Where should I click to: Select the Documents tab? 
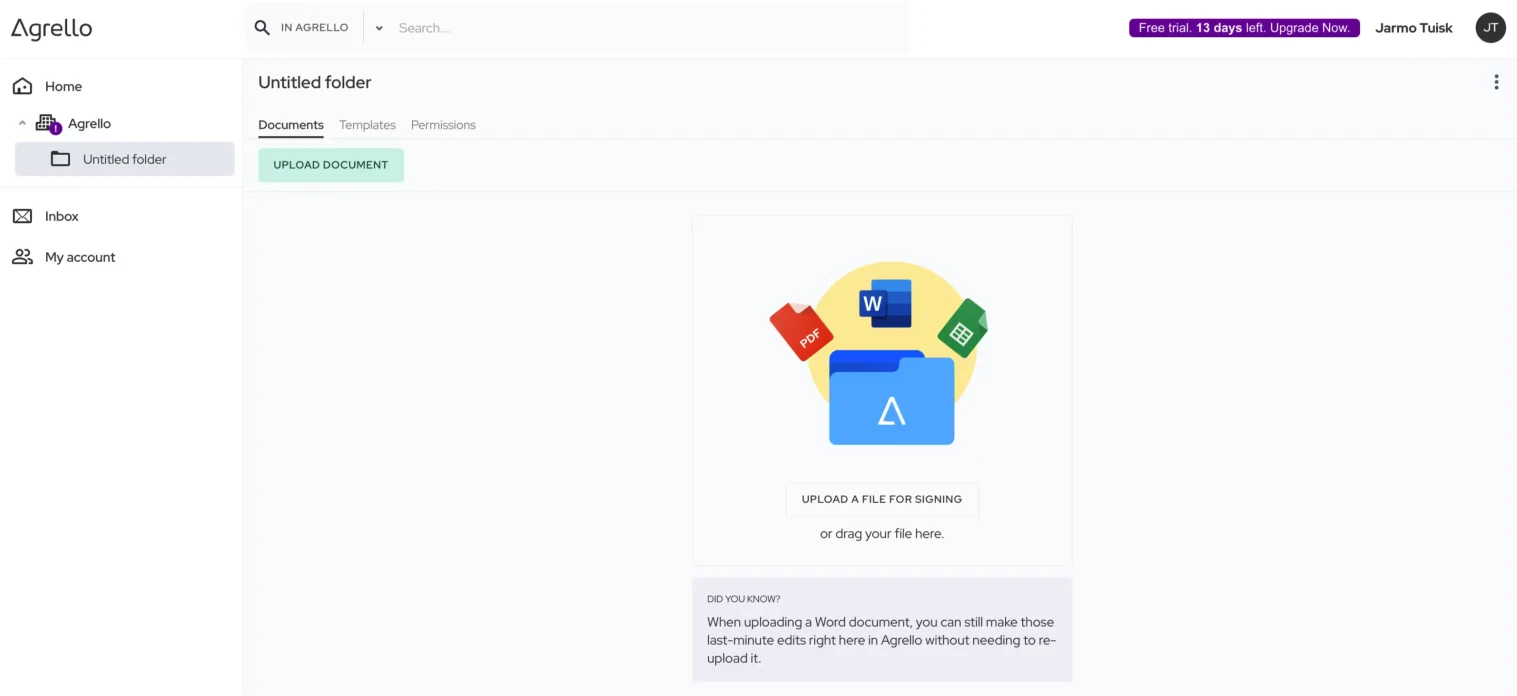(290, 124)
